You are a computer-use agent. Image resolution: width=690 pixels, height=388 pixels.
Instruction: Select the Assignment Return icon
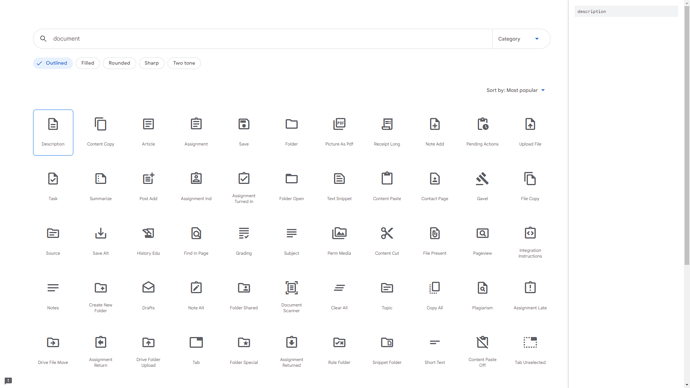tap(101, 342)
